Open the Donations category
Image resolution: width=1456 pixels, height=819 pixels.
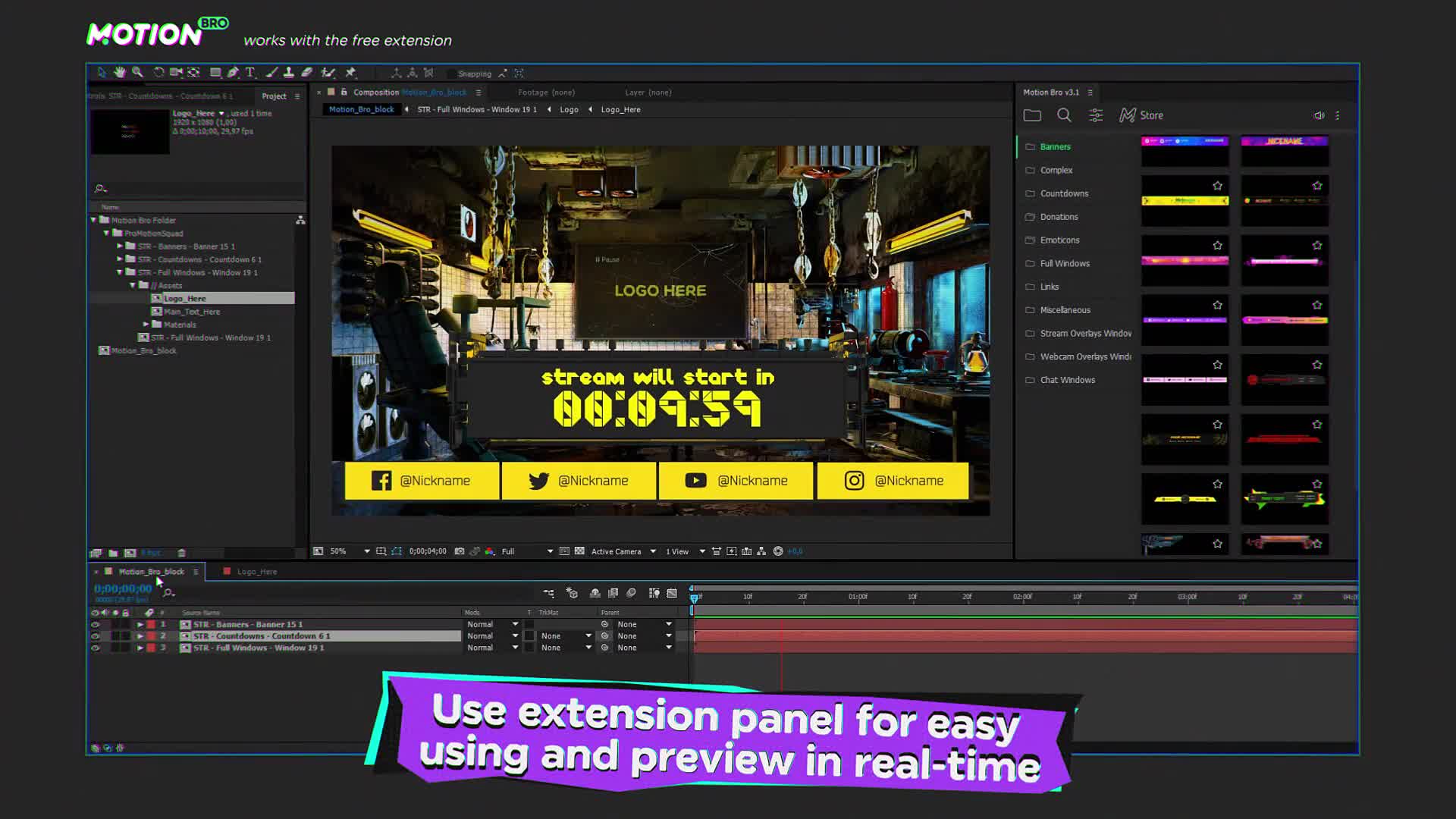click(1059, 217)
